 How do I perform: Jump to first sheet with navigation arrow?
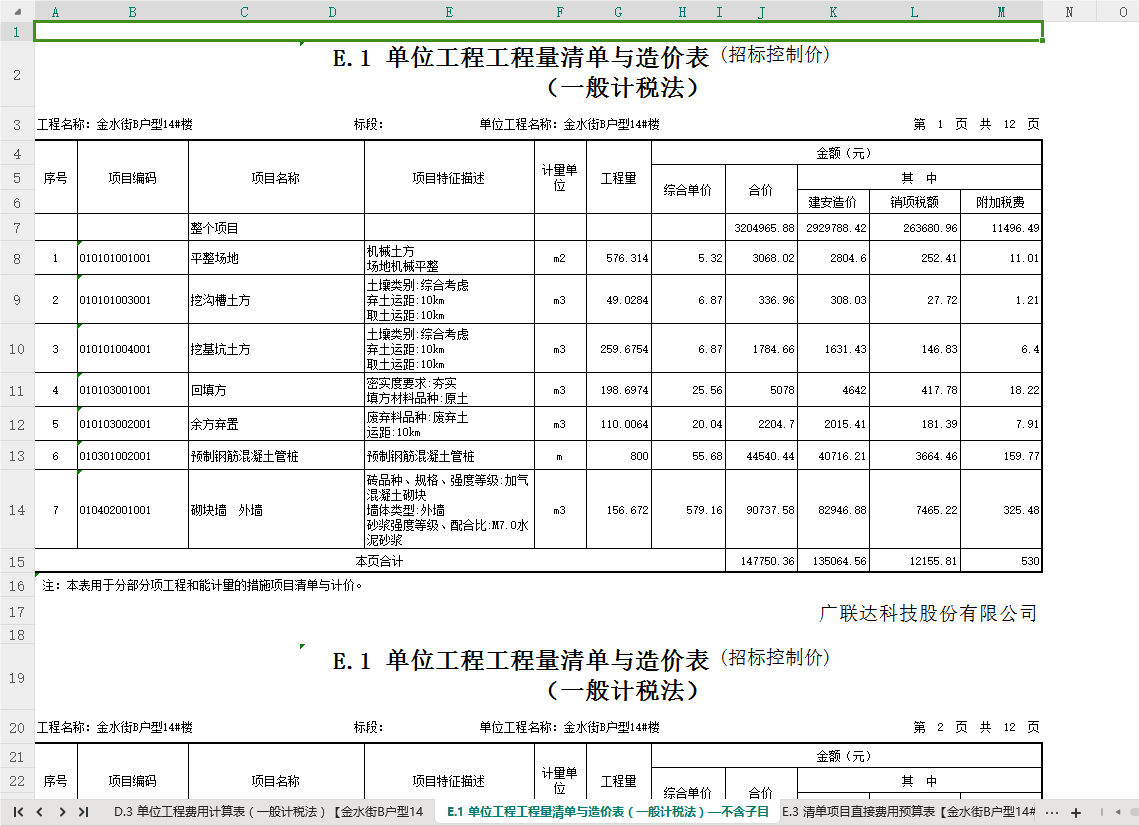[x=19, y=812]
